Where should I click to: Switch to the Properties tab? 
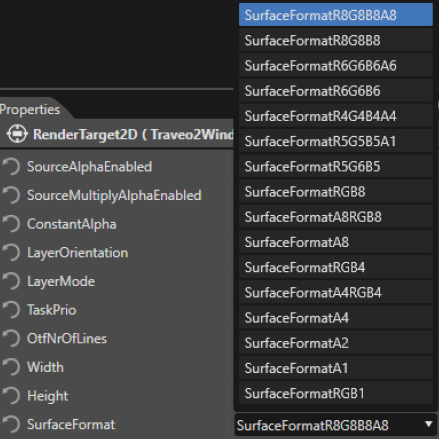tap(30, 109)
